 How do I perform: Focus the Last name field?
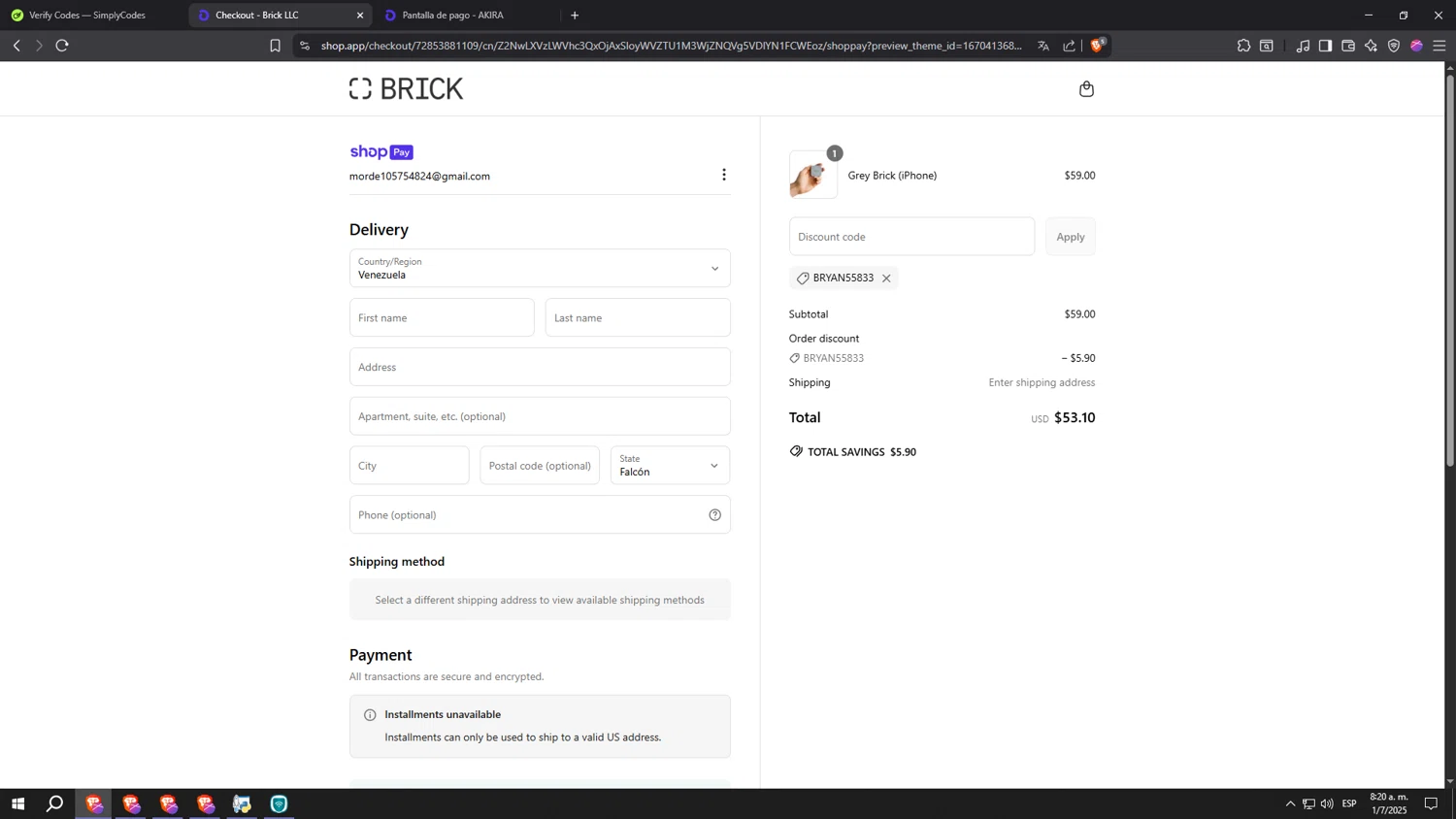pyautogui.click(x=638, y=318)
